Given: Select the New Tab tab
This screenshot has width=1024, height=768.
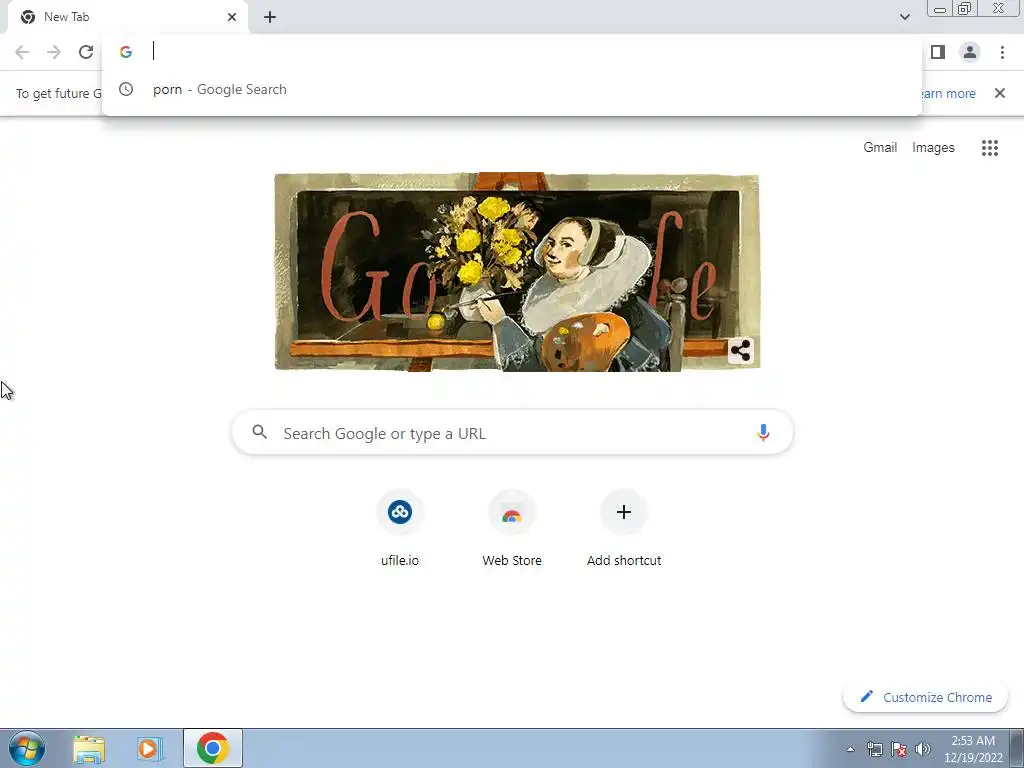Looking at the screenshot, I should 128,17.
